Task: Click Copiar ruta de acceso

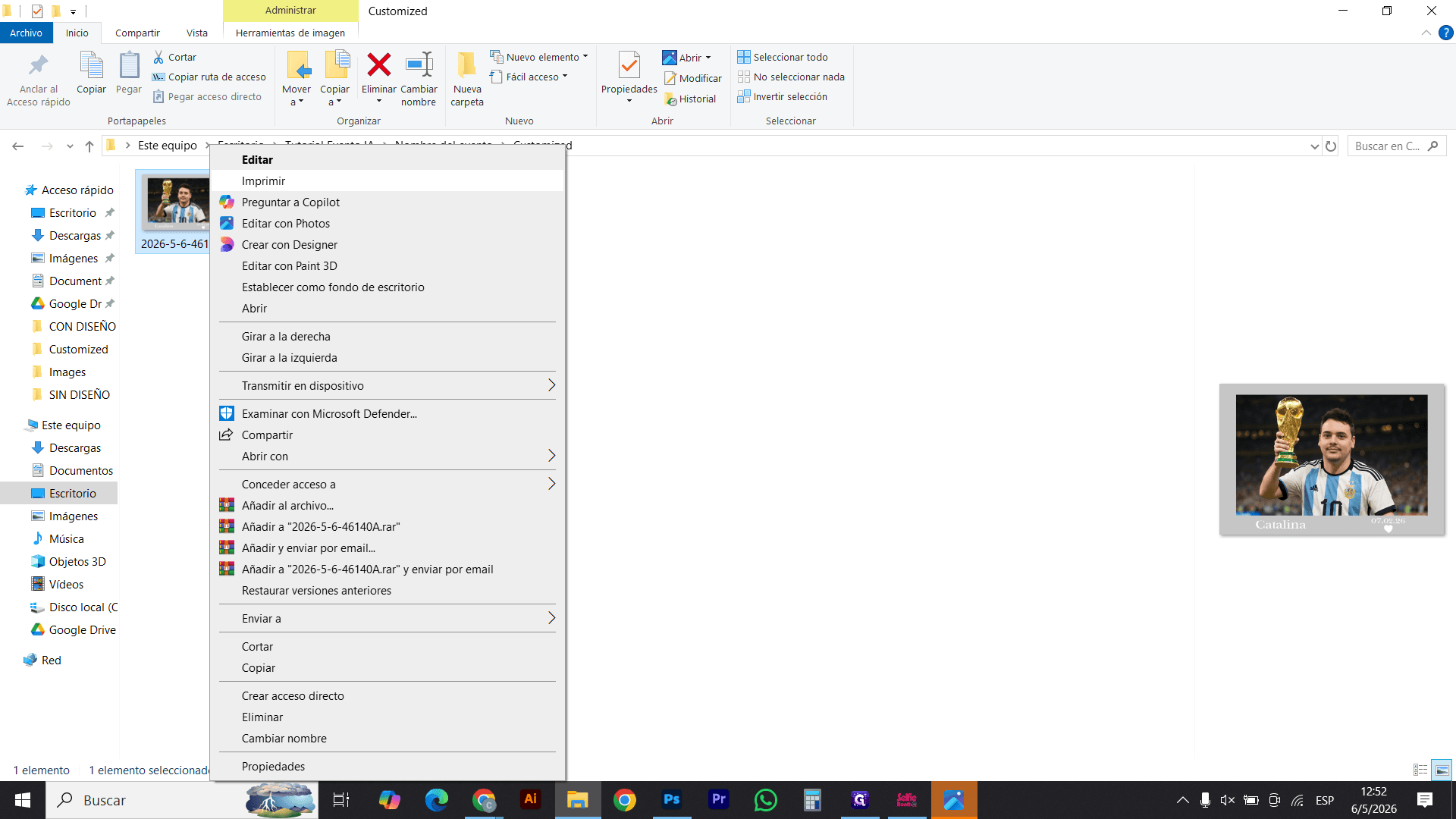Action: pos(209,77)
